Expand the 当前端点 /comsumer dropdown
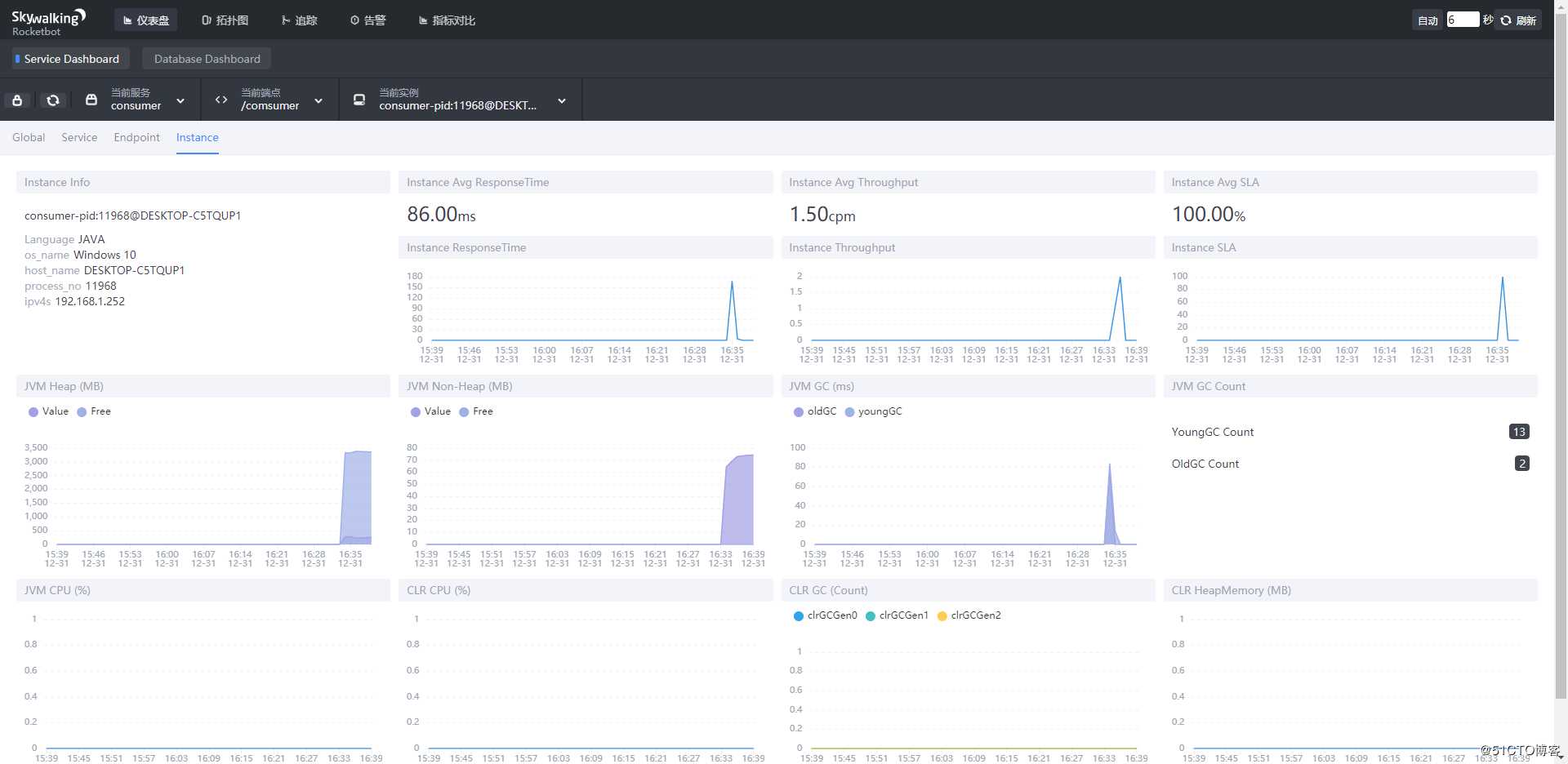The height and width of the screenshot is (764, 1568). 318,100
